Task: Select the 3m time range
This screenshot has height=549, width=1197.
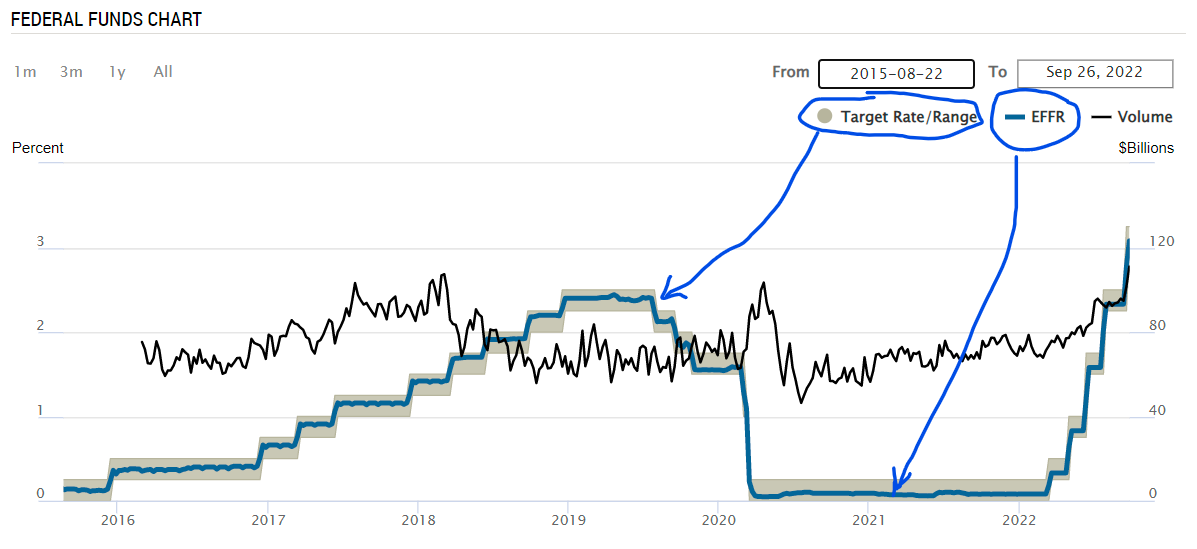Action: coord(71,72)
